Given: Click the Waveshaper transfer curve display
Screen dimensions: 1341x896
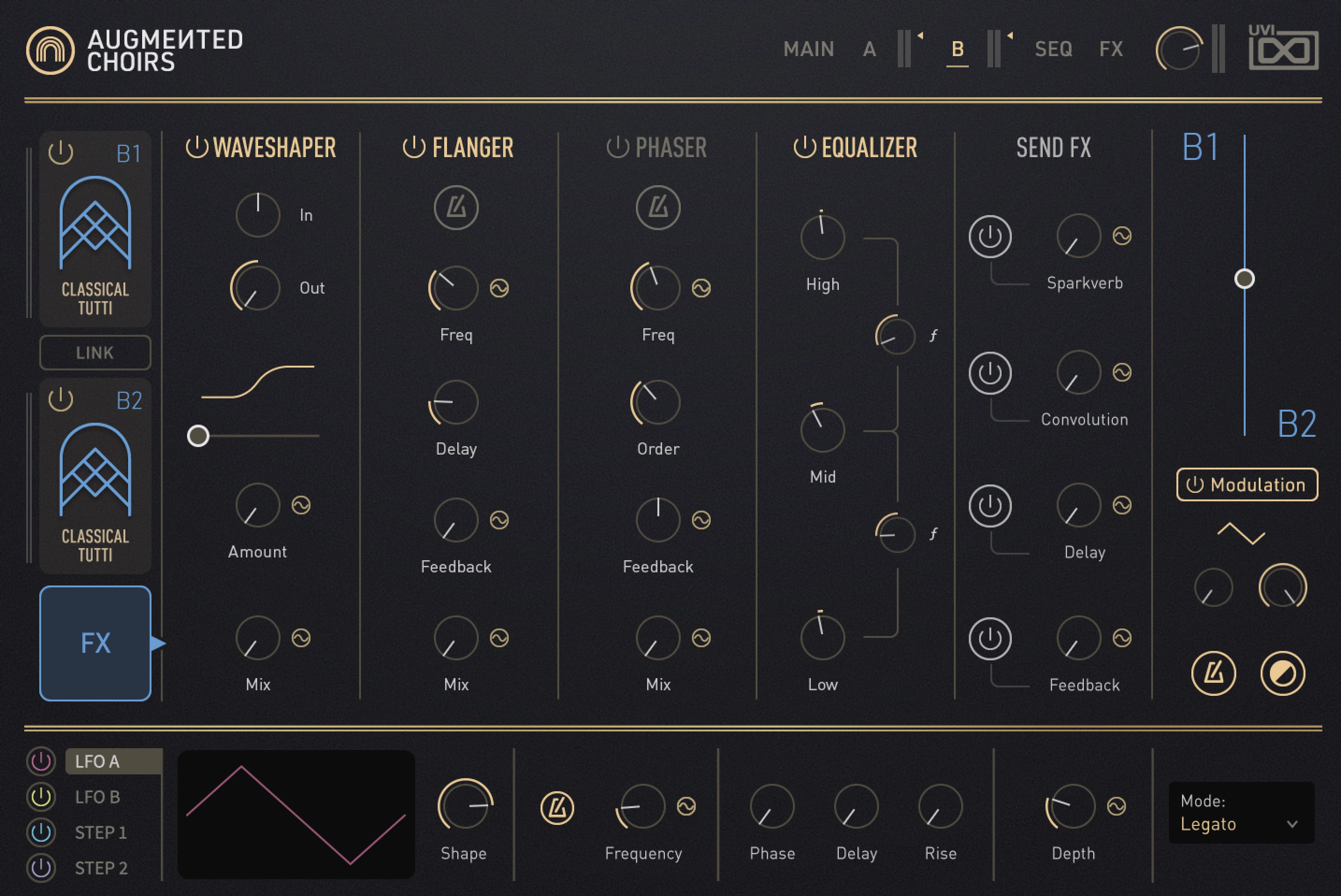Looking at the screenshot, I should coord(258,381).
